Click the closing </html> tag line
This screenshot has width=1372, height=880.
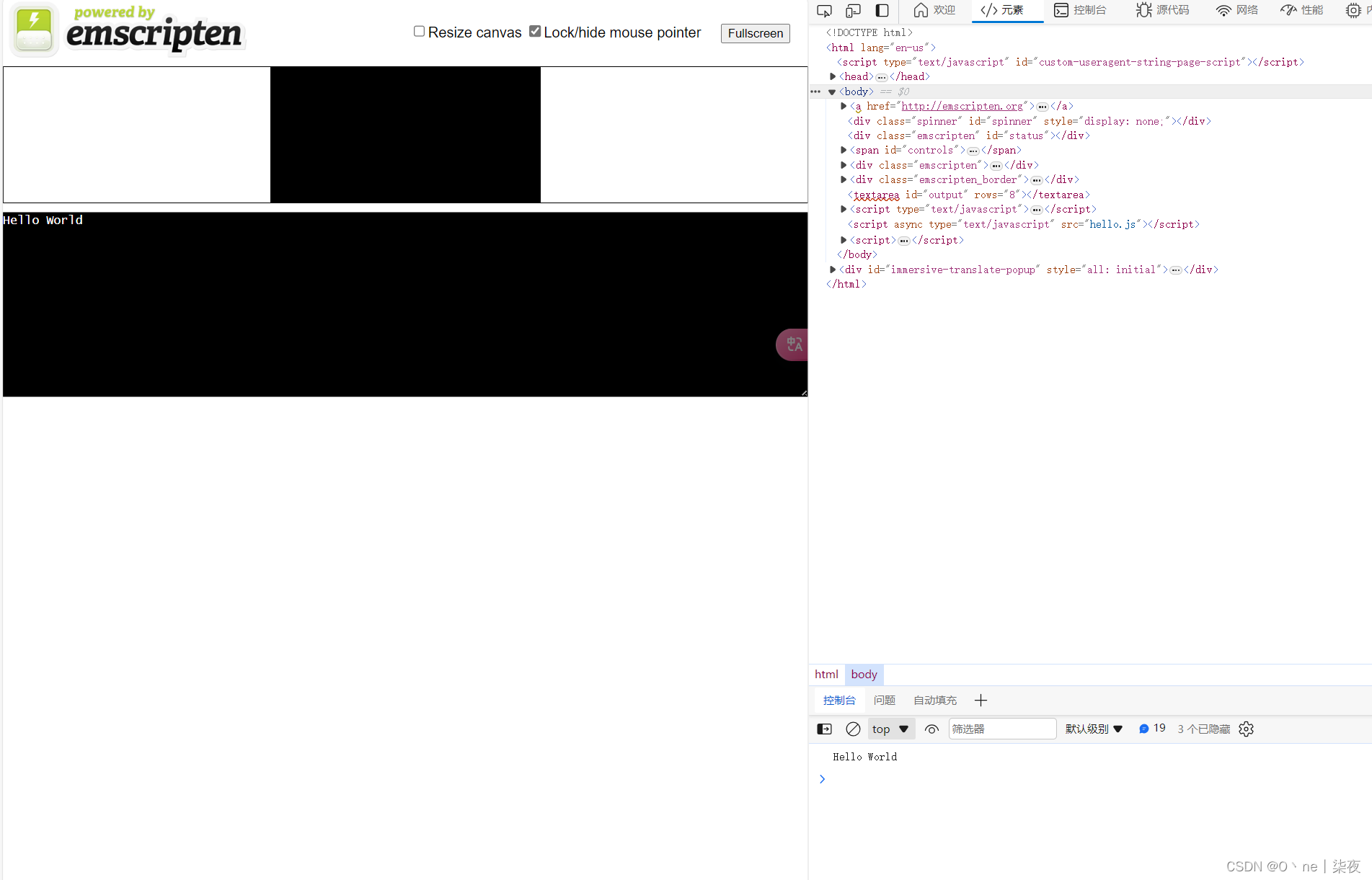point(846,284)
